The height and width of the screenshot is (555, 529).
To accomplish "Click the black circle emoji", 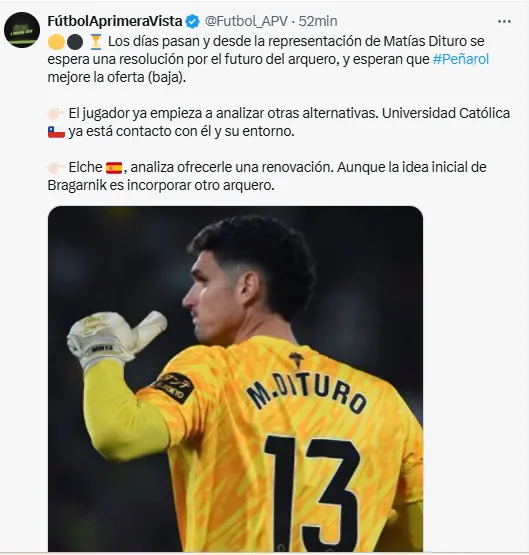I will (x=75, y=42).
